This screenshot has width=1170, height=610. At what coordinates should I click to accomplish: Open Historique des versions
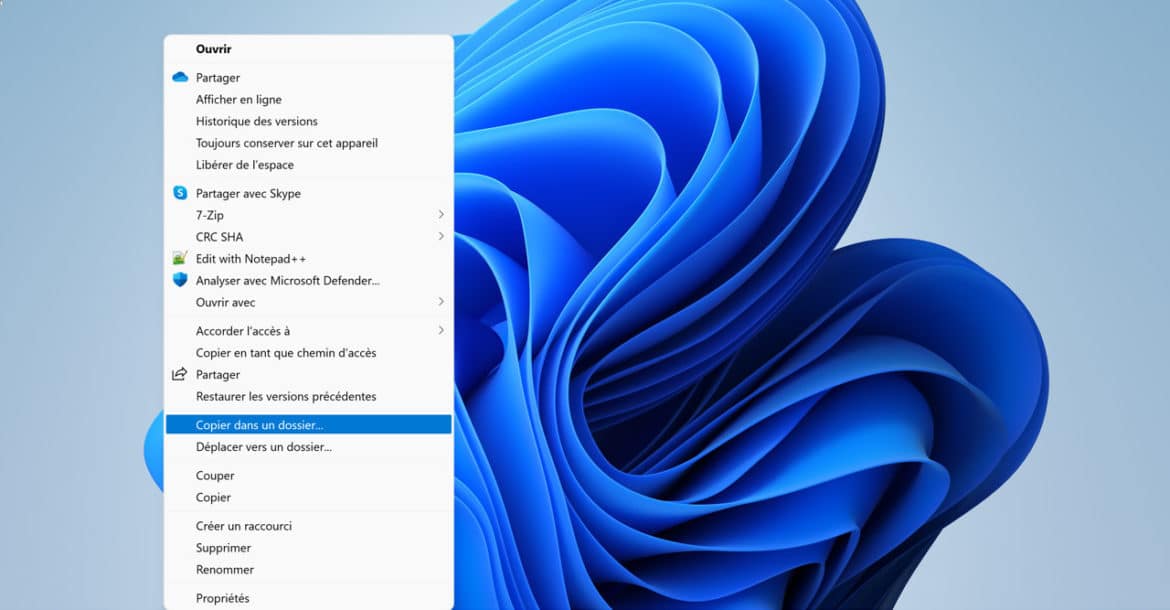tap(256, 121)
